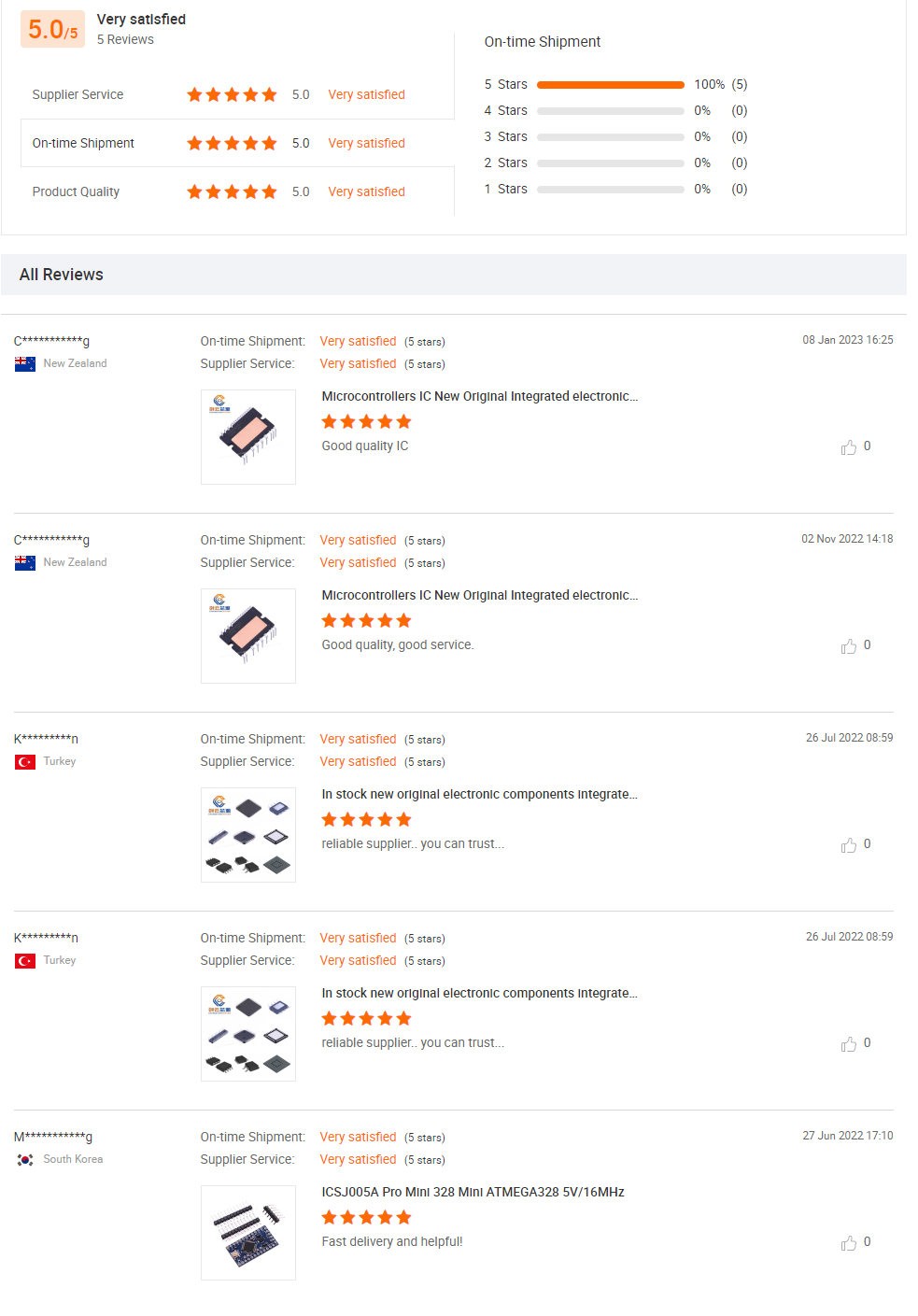Open the first 'In stock new original' product link
This screenshot has width=918, height=1316.
[479, 795]
